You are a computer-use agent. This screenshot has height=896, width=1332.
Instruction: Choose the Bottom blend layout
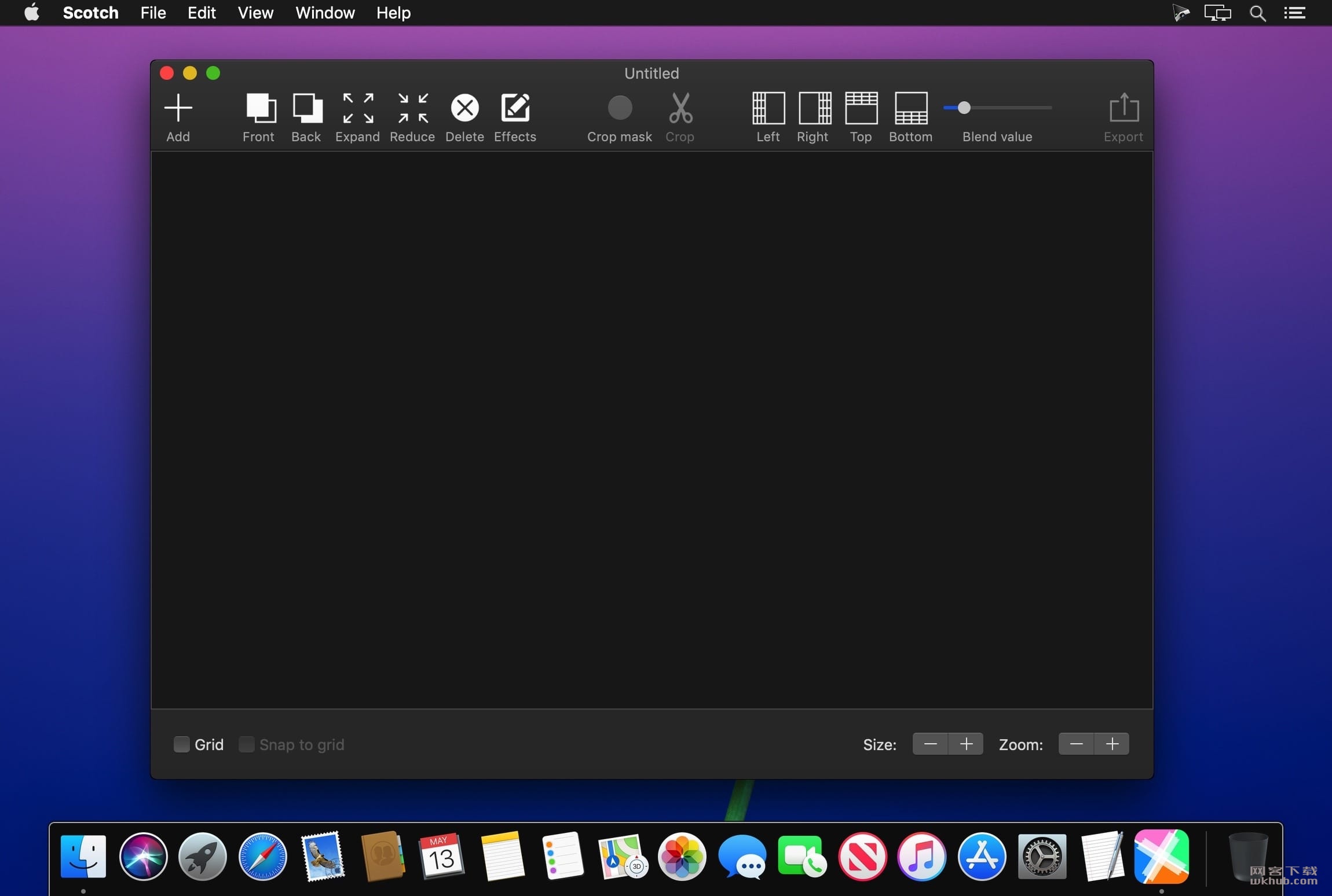coord(911,108)
